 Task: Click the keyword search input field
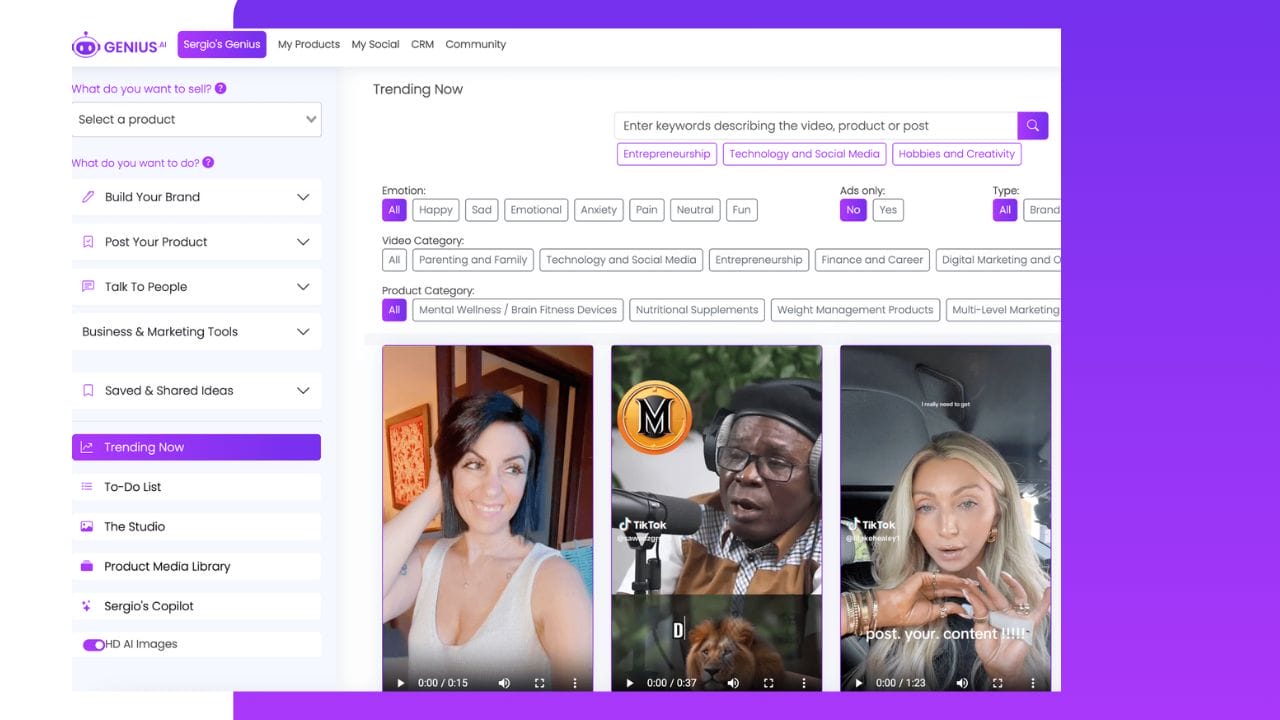815,126
